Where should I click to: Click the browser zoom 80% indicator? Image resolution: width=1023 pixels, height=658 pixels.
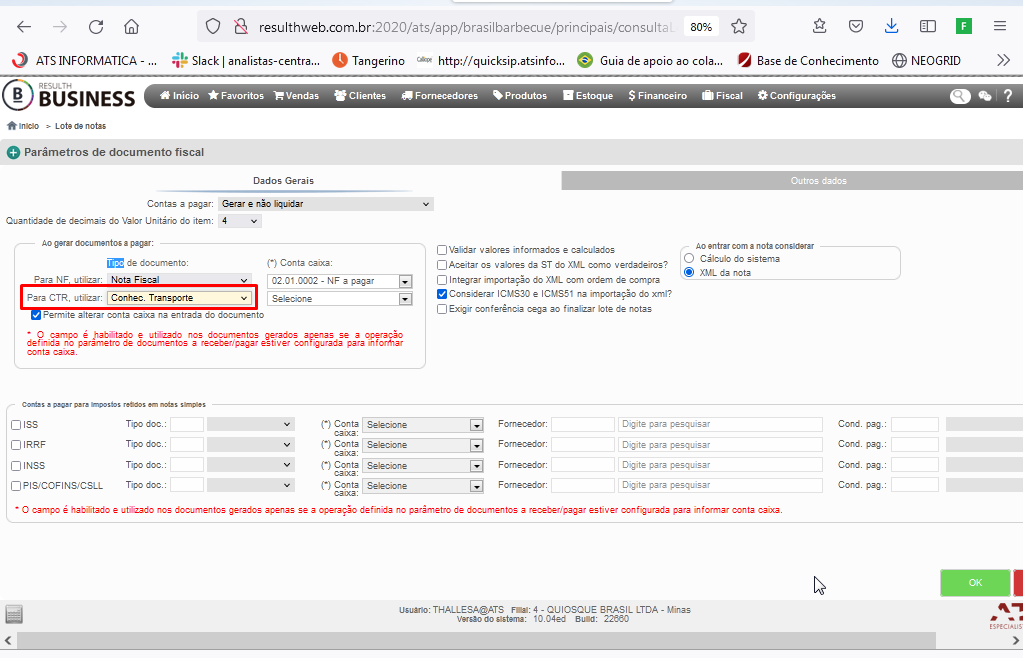701,27
